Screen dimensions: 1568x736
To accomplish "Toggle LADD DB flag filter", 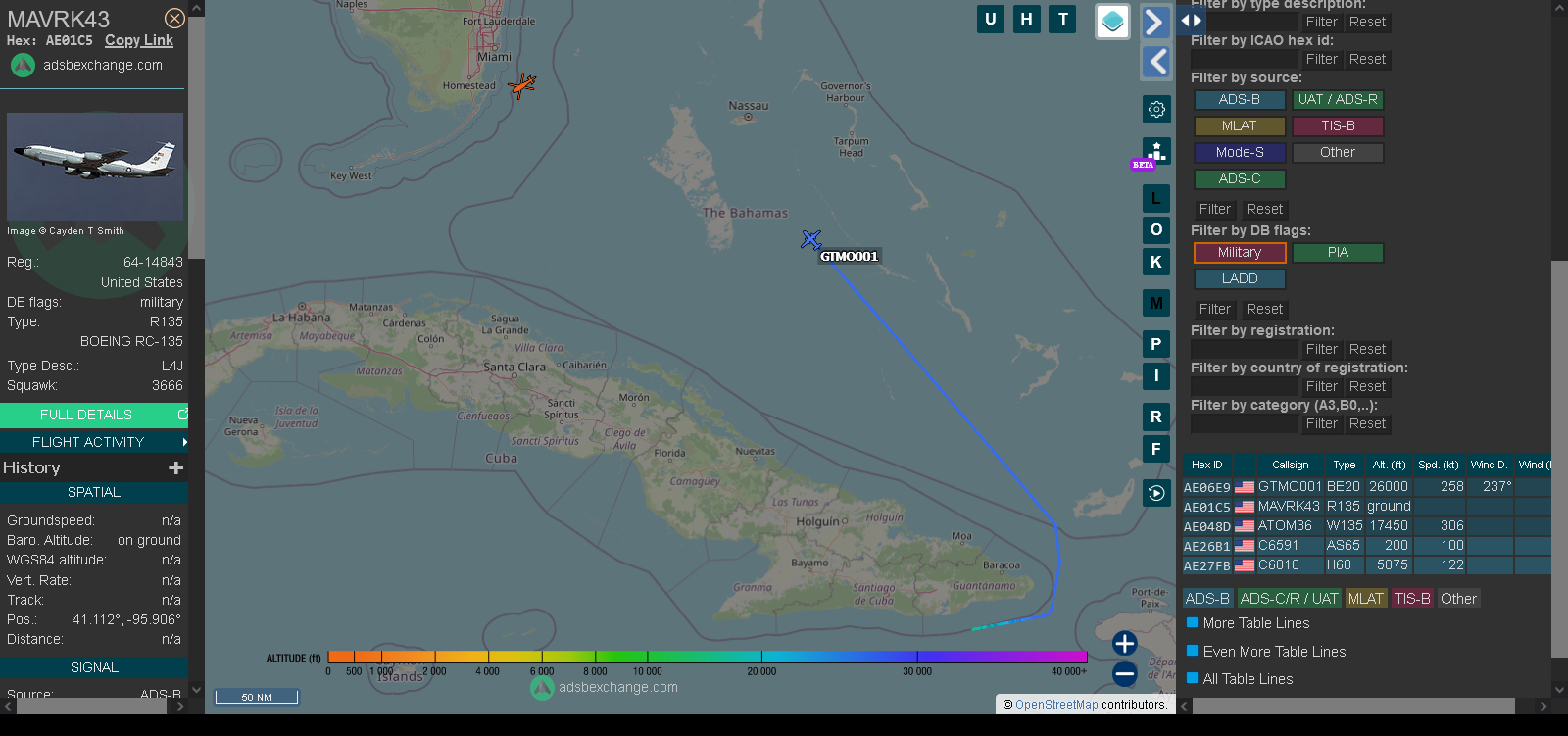I will point(1240,278).
